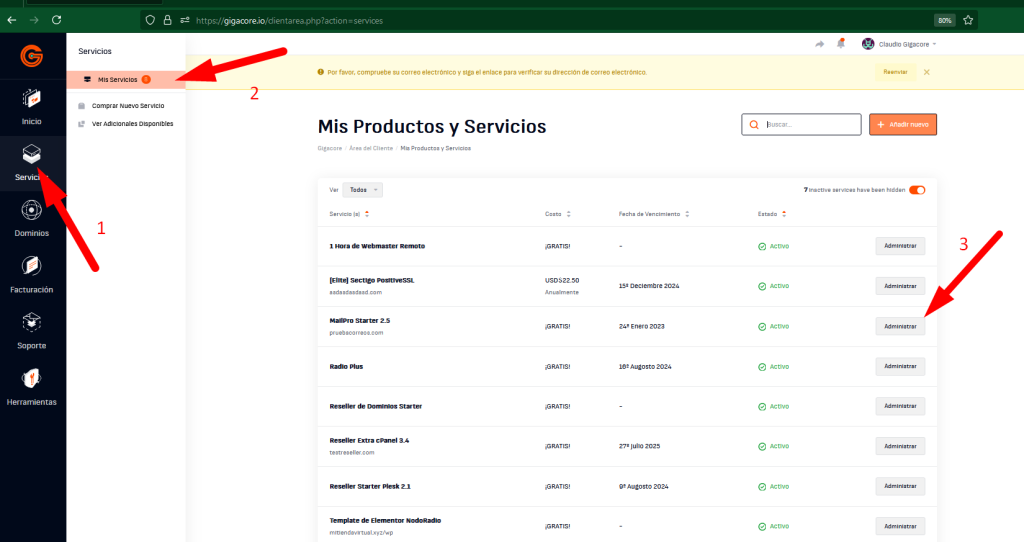The image size is (1024, 542).
Task: Click into the Buscar search field
Action: tap(809, 124)
